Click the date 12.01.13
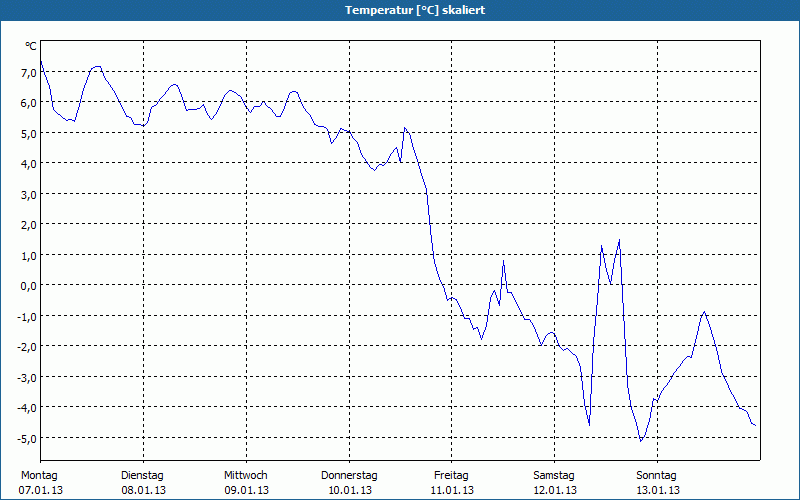Viewport: 800px width, 500px height. click(x=555, y=490)
